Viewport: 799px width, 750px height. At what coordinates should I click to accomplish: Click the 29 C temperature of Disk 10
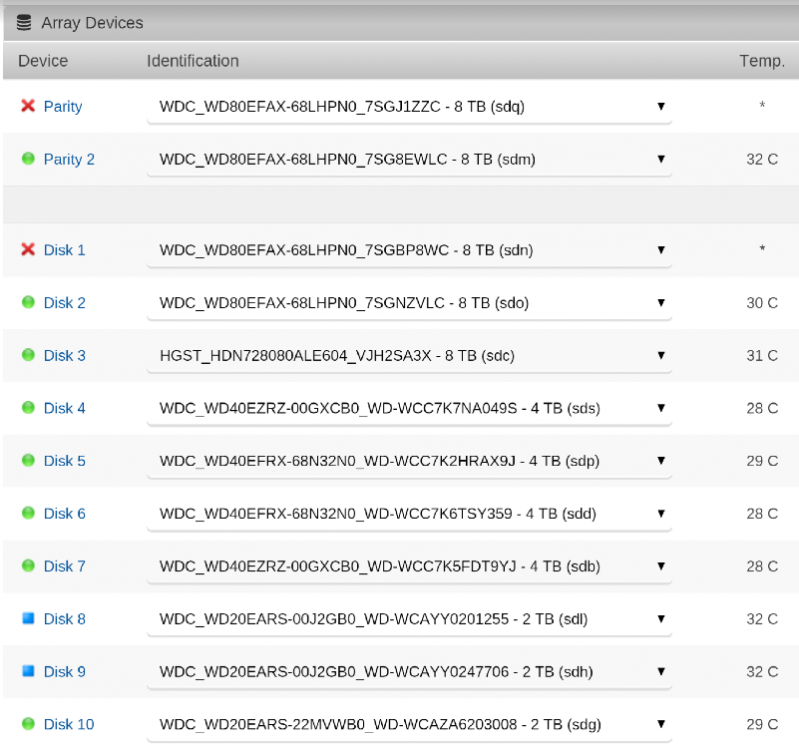tap(762, 724)
